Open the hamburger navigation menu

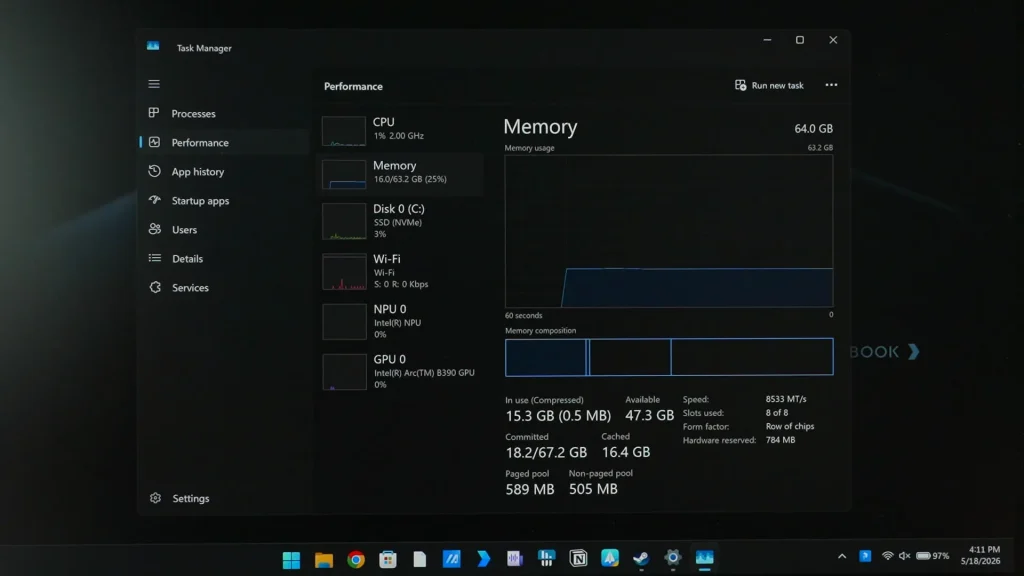(x=154, y=84)
